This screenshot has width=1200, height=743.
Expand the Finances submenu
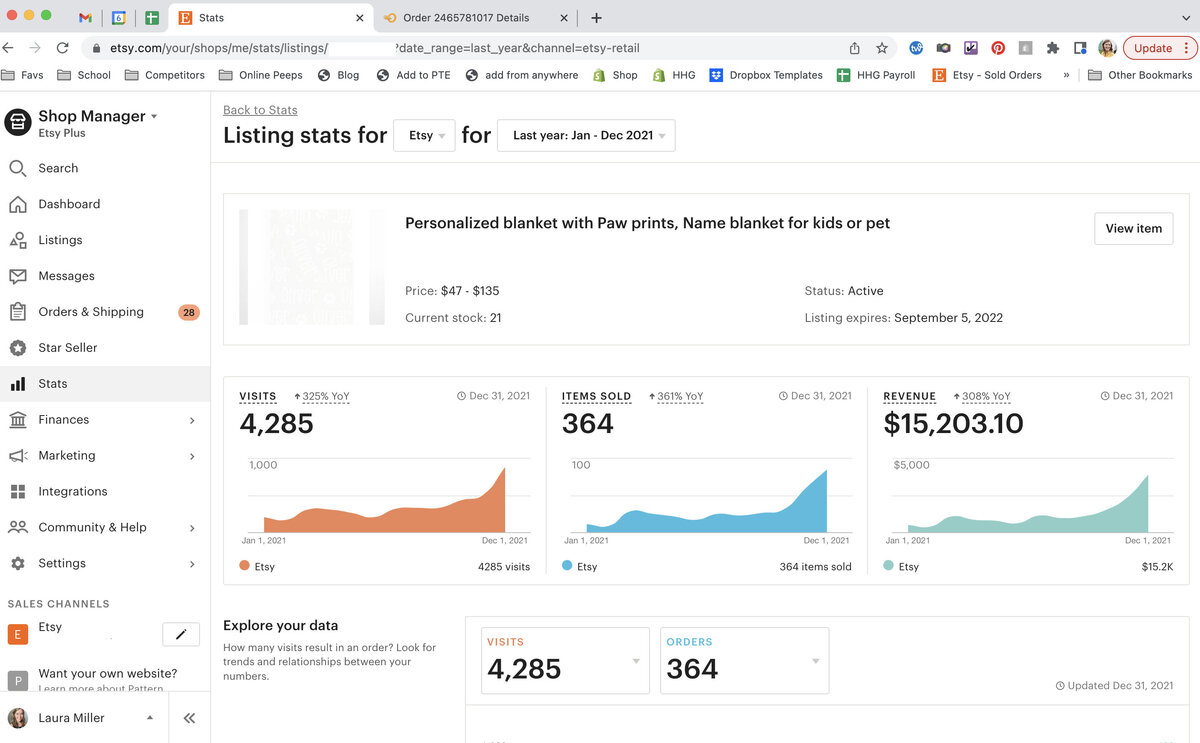click(192, 420)
